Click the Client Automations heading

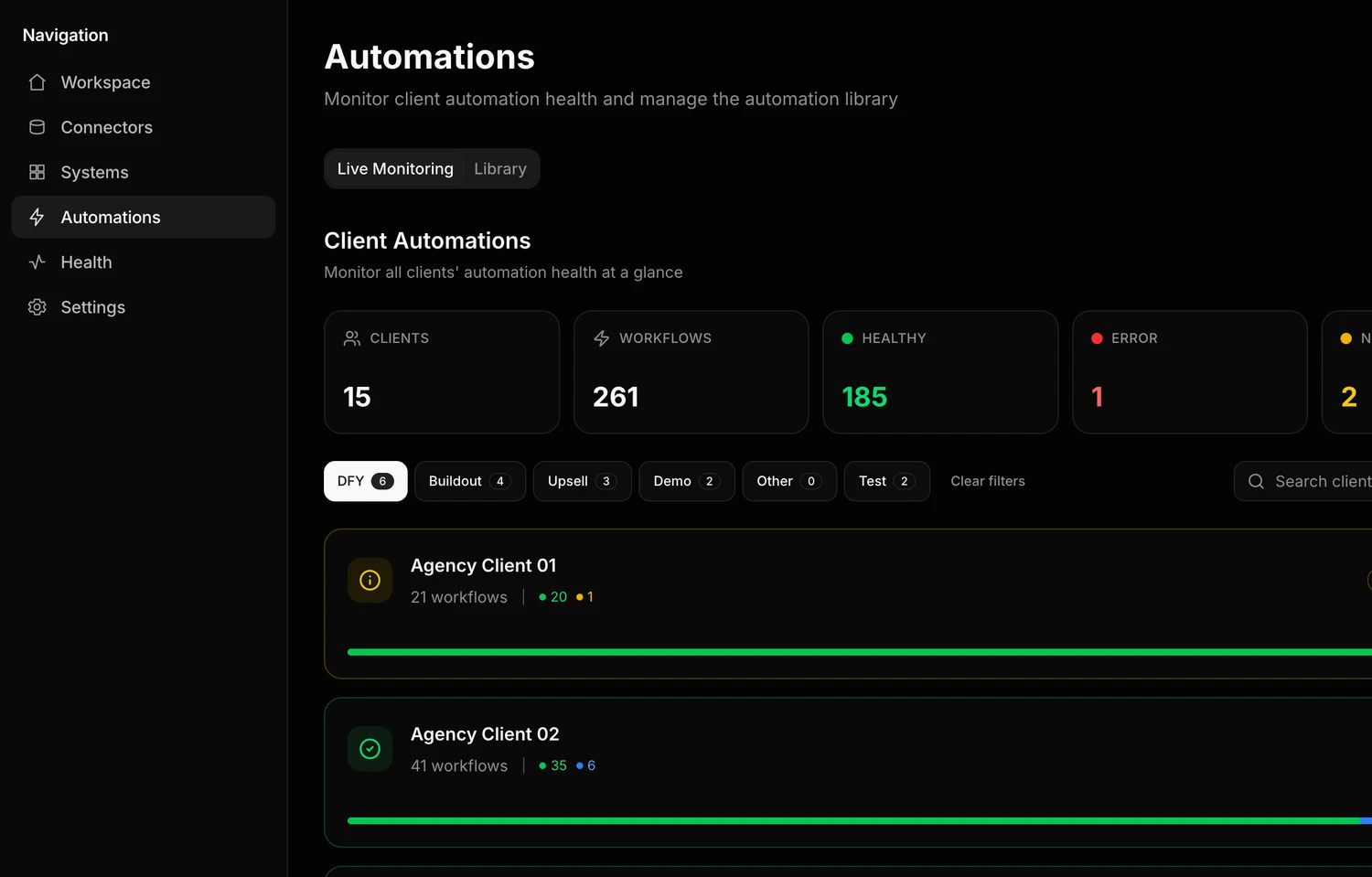[427, 241]
